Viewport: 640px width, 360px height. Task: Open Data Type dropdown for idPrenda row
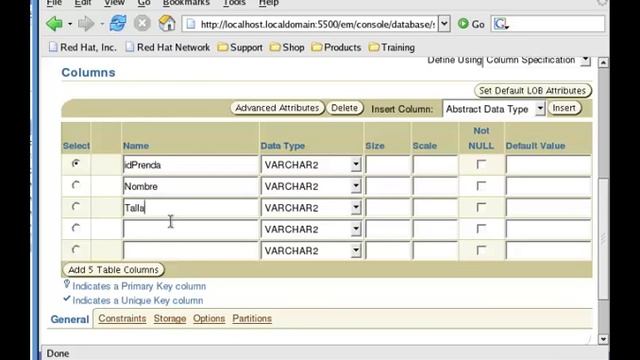356,164
